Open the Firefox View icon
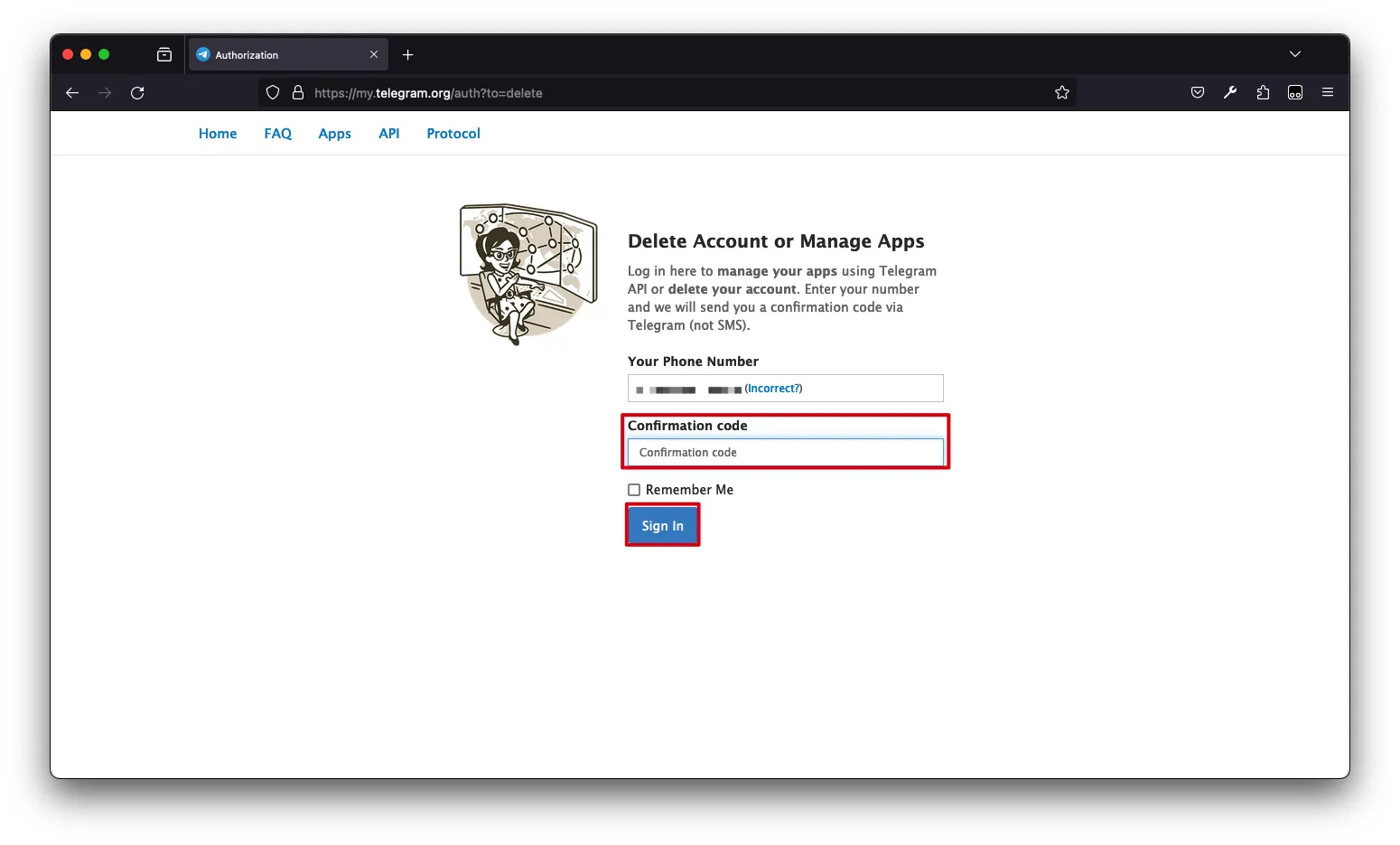This screenshot has height=845, width=1400. [x=164, y=55]
